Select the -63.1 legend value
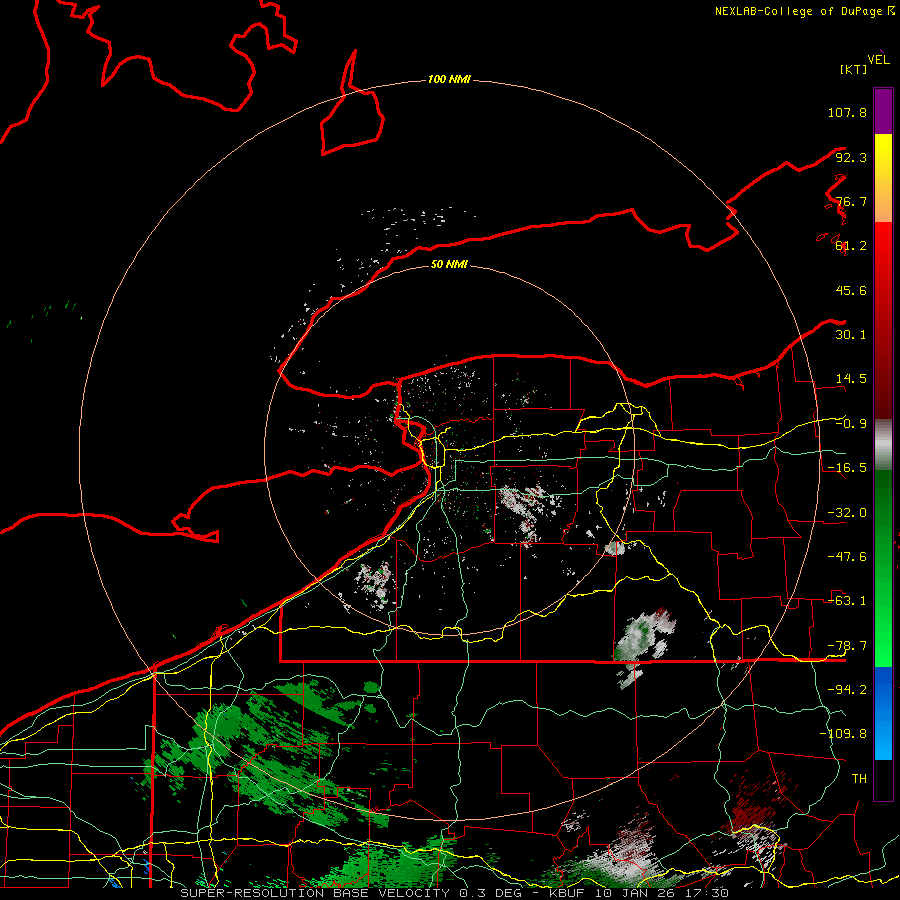Screen dimensions: 900x900 [x=847, y=601]
